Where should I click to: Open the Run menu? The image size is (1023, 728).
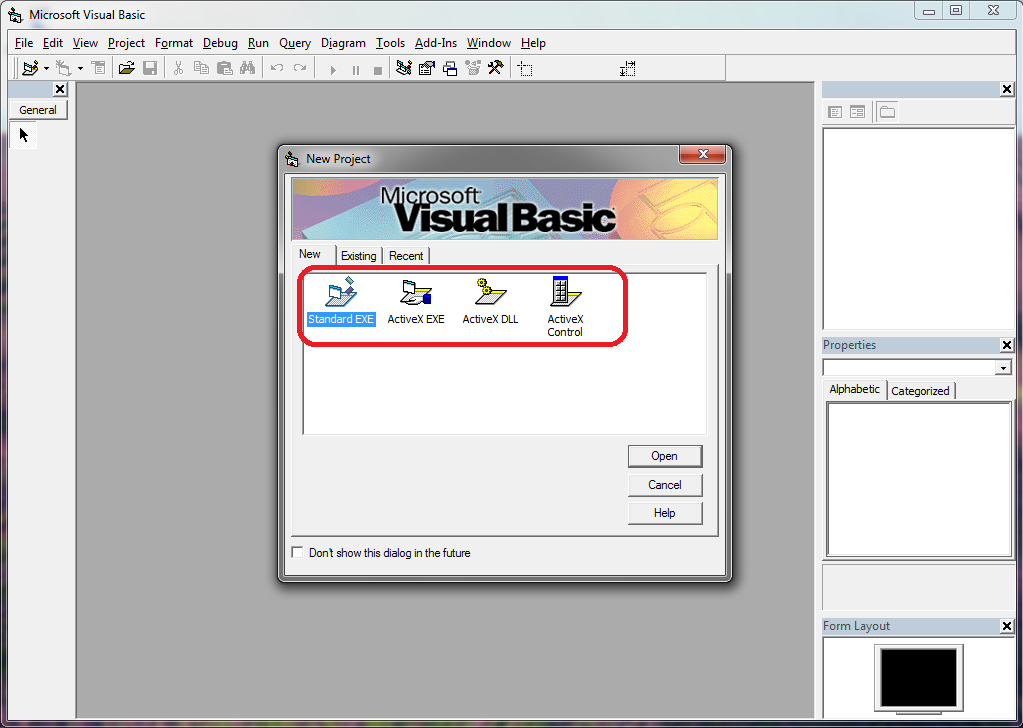(x=258, y=43)
